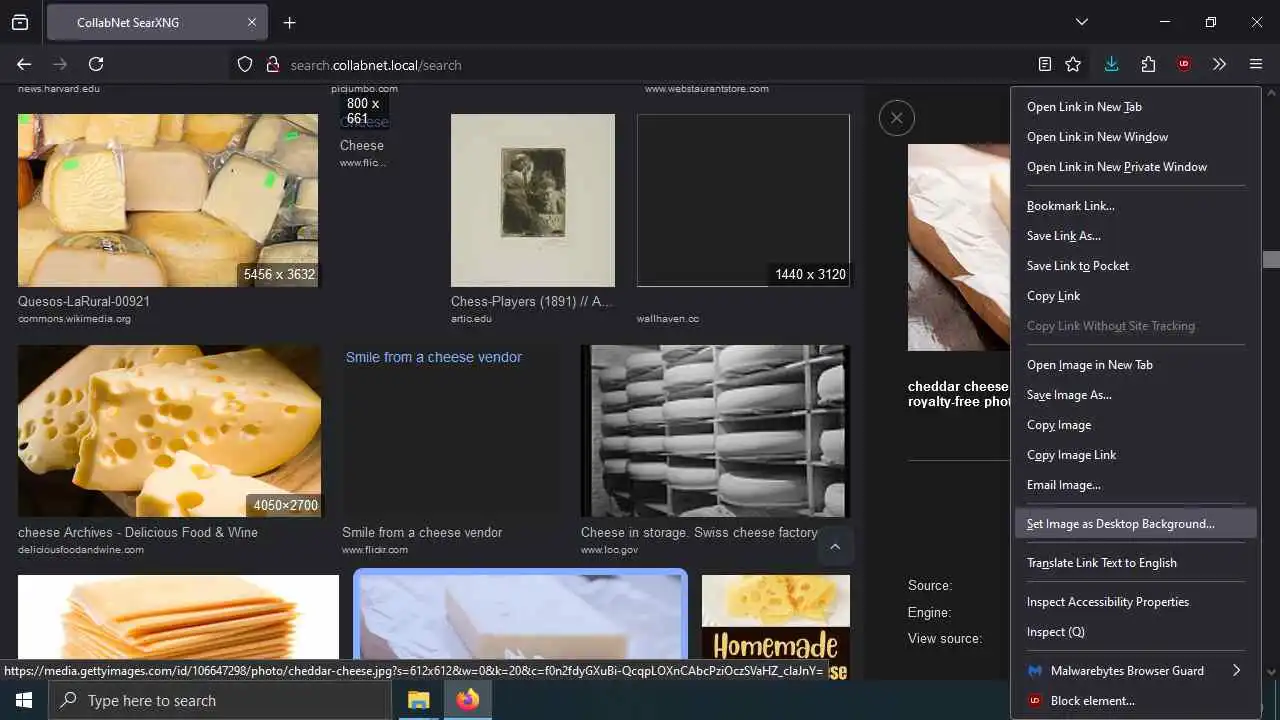Click the back-to-top arrow button
1280x720 pixels.
835,546
